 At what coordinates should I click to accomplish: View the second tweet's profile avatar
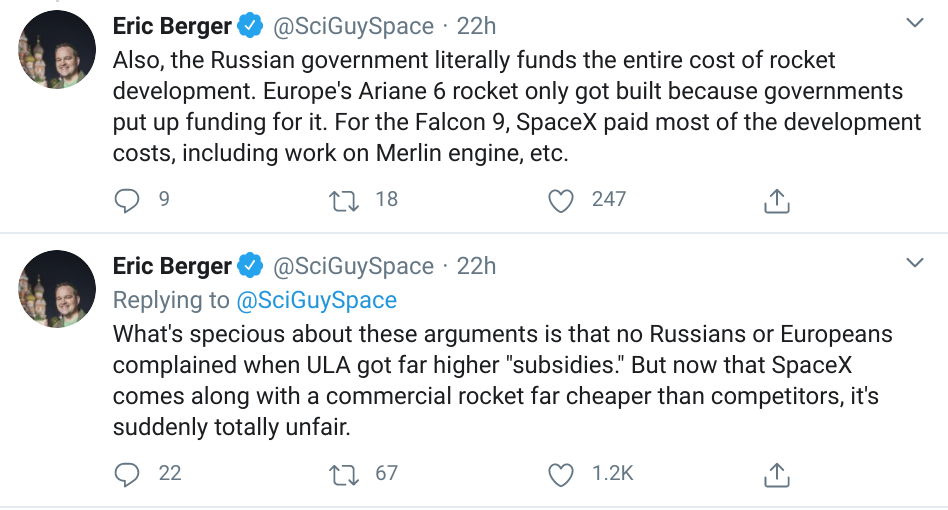(x=58, y=290)
